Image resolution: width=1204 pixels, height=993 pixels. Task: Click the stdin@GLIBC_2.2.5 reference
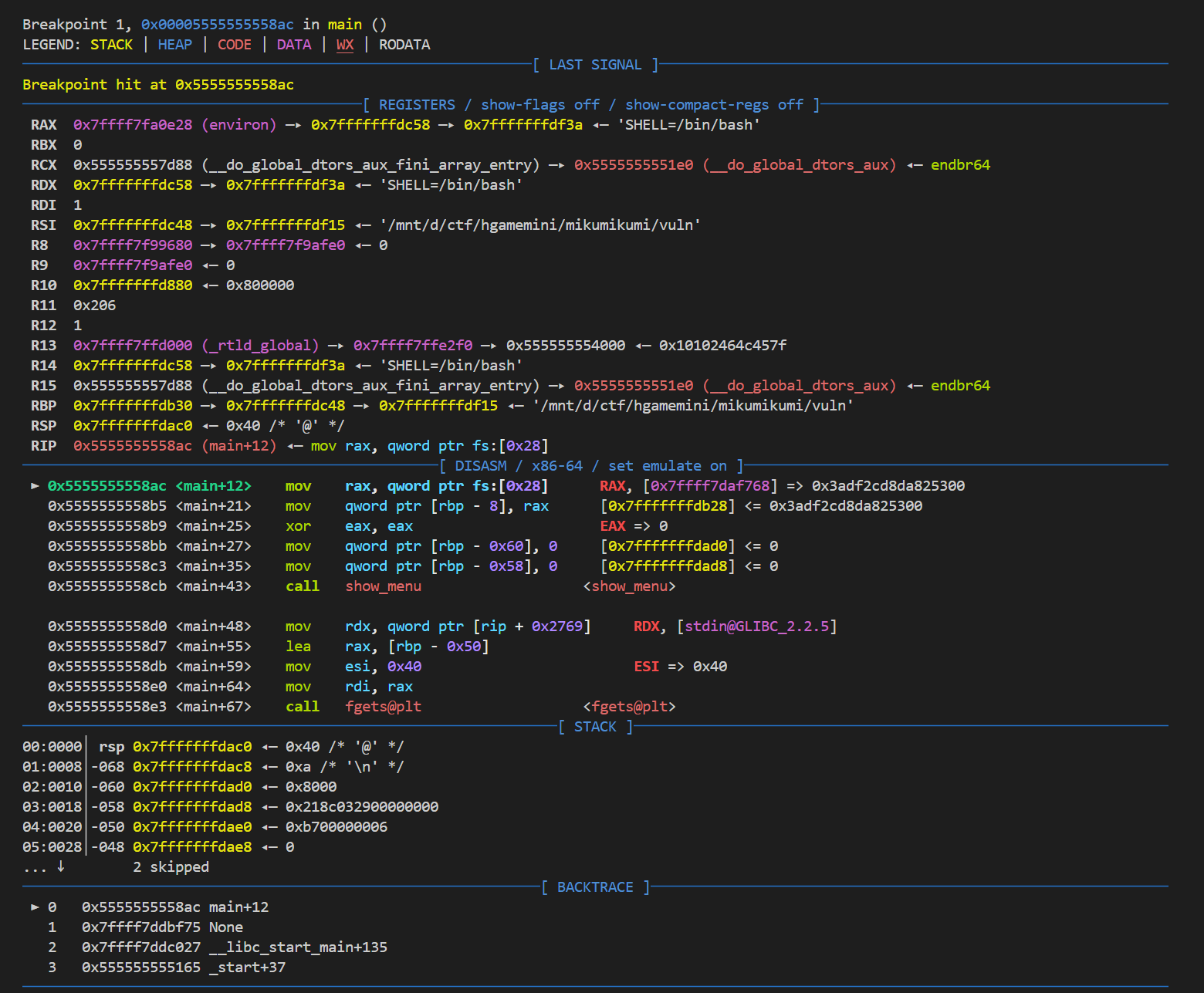pyautogui.click(x=756, y=627)
